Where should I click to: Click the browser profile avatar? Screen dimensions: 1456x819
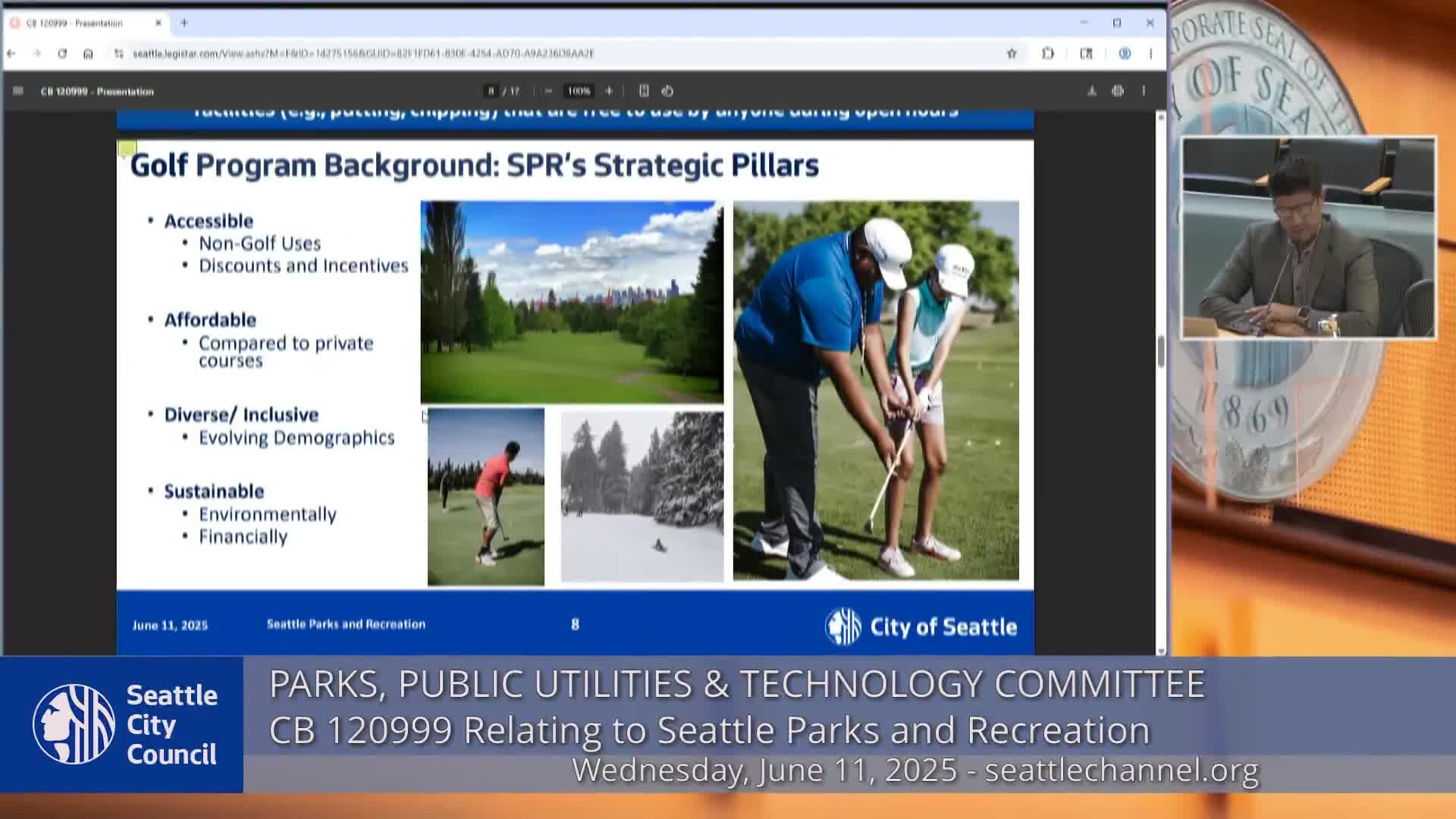[x=1125, y=54]
